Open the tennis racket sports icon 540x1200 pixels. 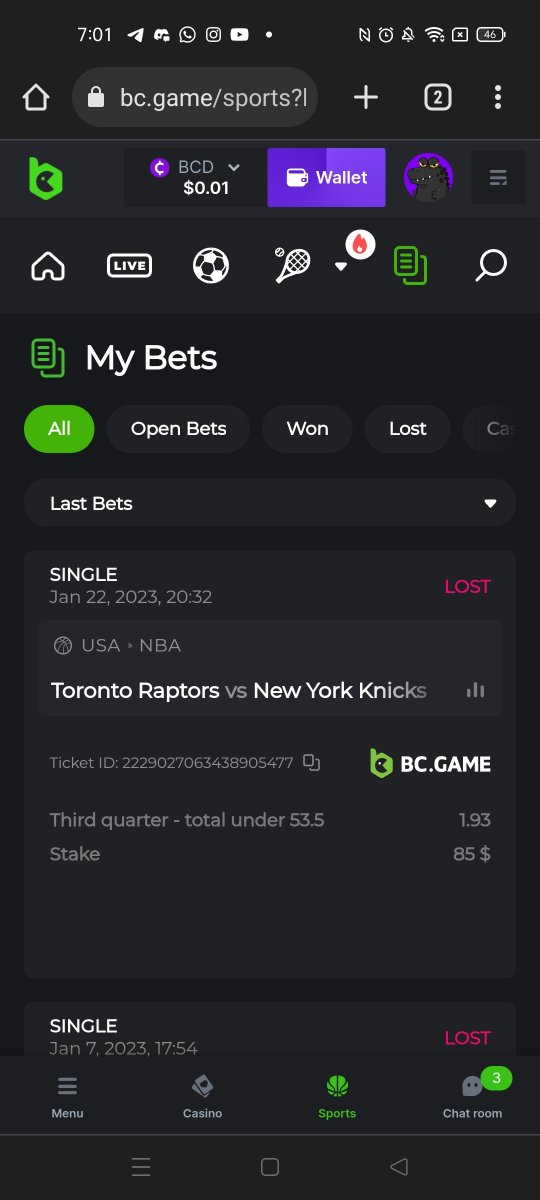(292, 265)
